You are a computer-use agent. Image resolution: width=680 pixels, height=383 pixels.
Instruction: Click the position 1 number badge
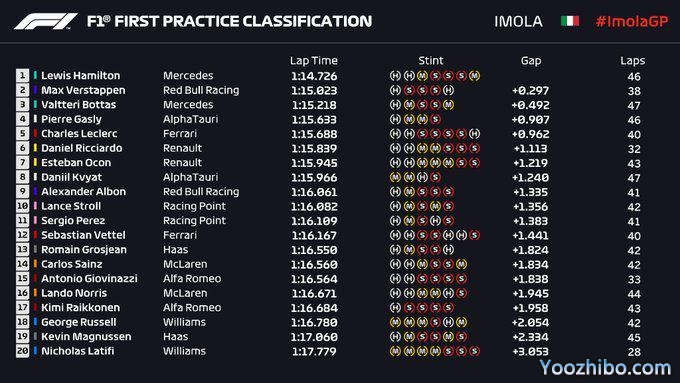tap(22, 75)
